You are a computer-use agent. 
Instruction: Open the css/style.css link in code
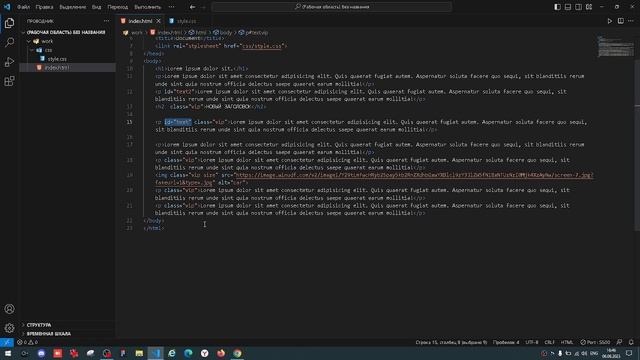[262, 46]
